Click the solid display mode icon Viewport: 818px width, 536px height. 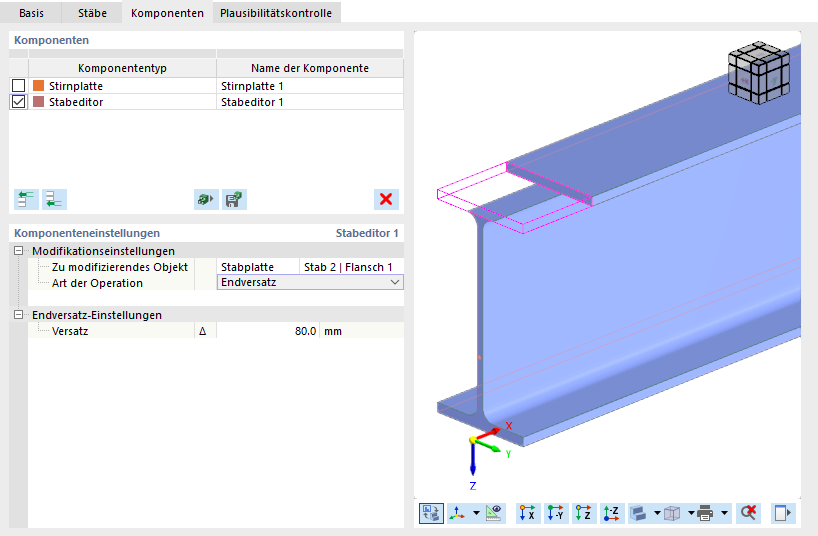(639, 513)
